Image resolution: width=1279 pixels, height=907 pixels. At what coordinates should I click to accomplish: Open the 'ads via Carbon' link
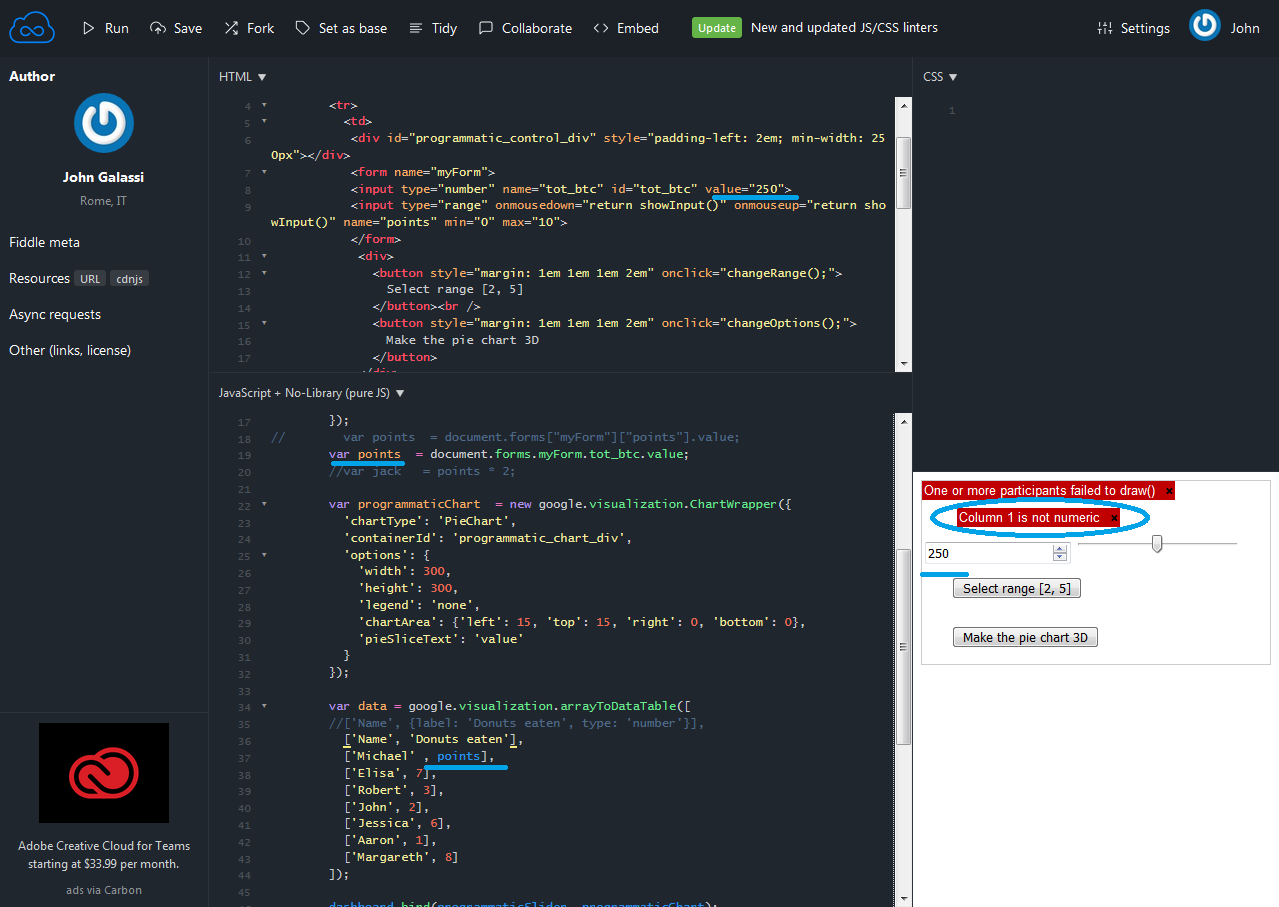coord(104,890)
